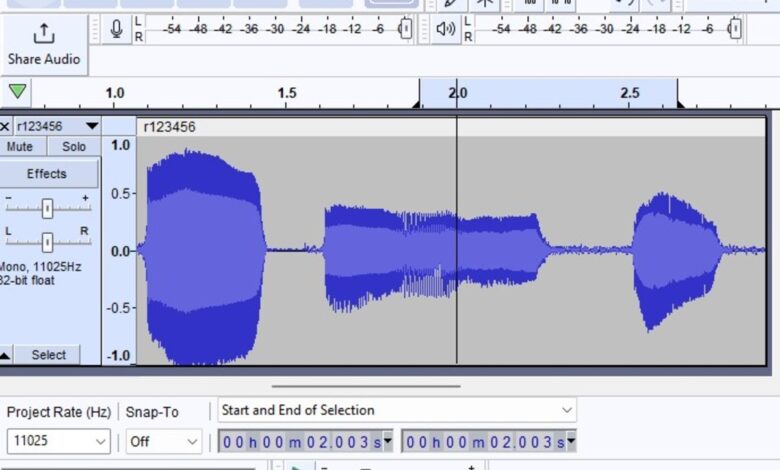Click the Share Audio button
Viewport: 780px width, 470px height.
[44, 45]
